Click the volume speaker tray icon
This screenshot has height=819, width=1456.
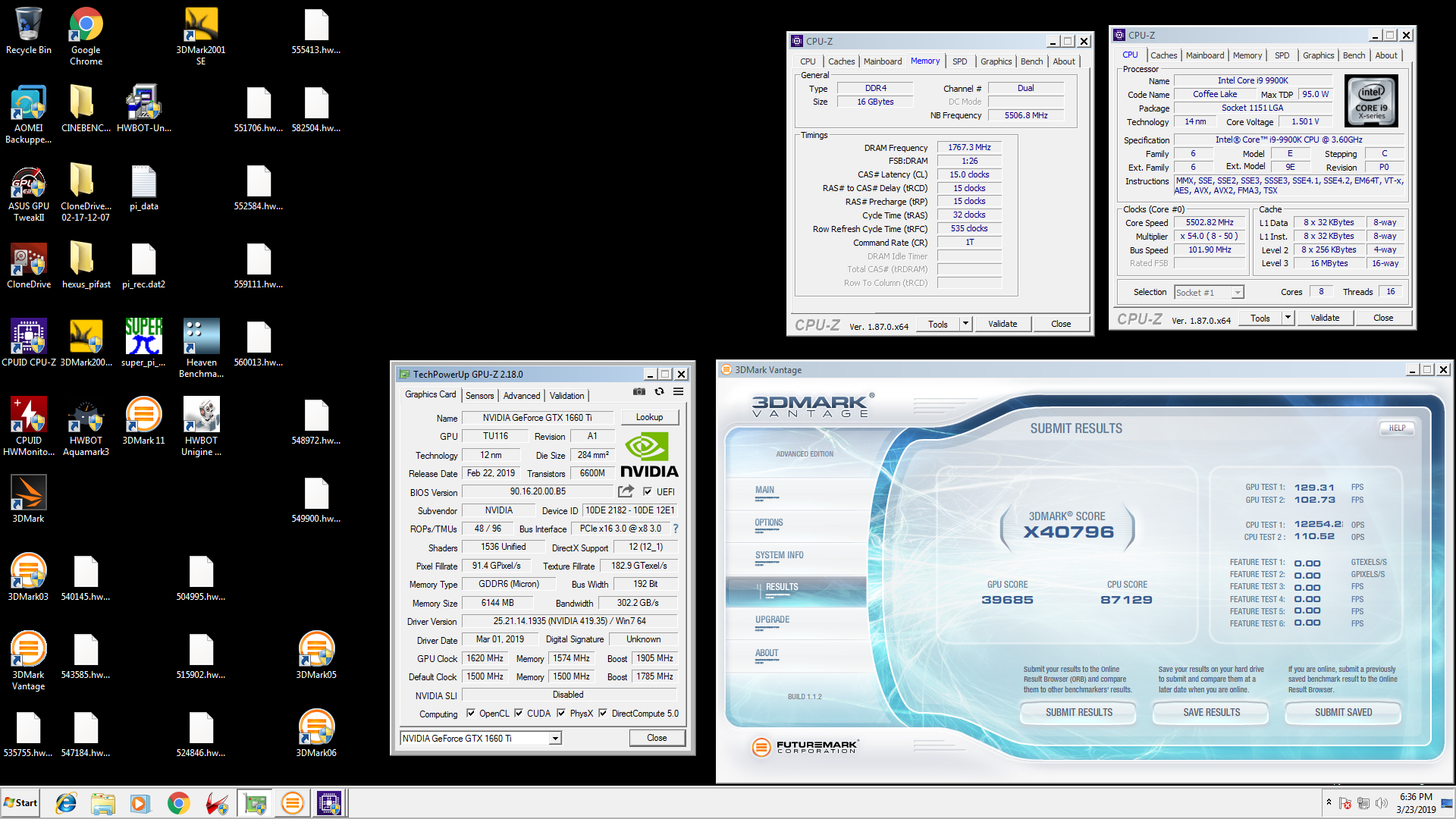point(1382,803)
